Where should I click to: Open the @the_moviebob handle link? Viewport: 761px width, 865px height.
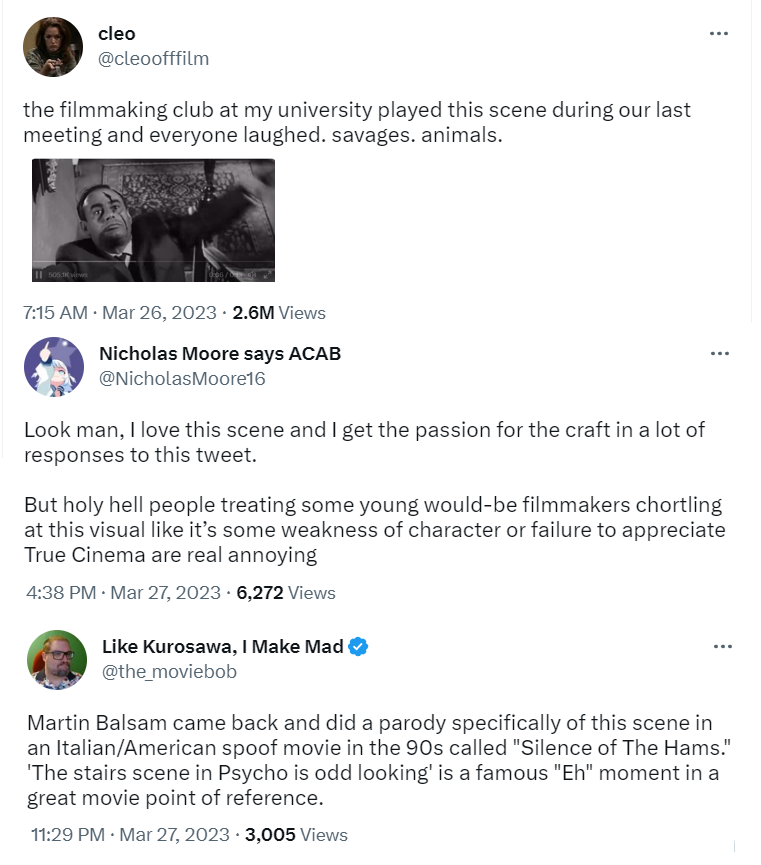point(170,672)
